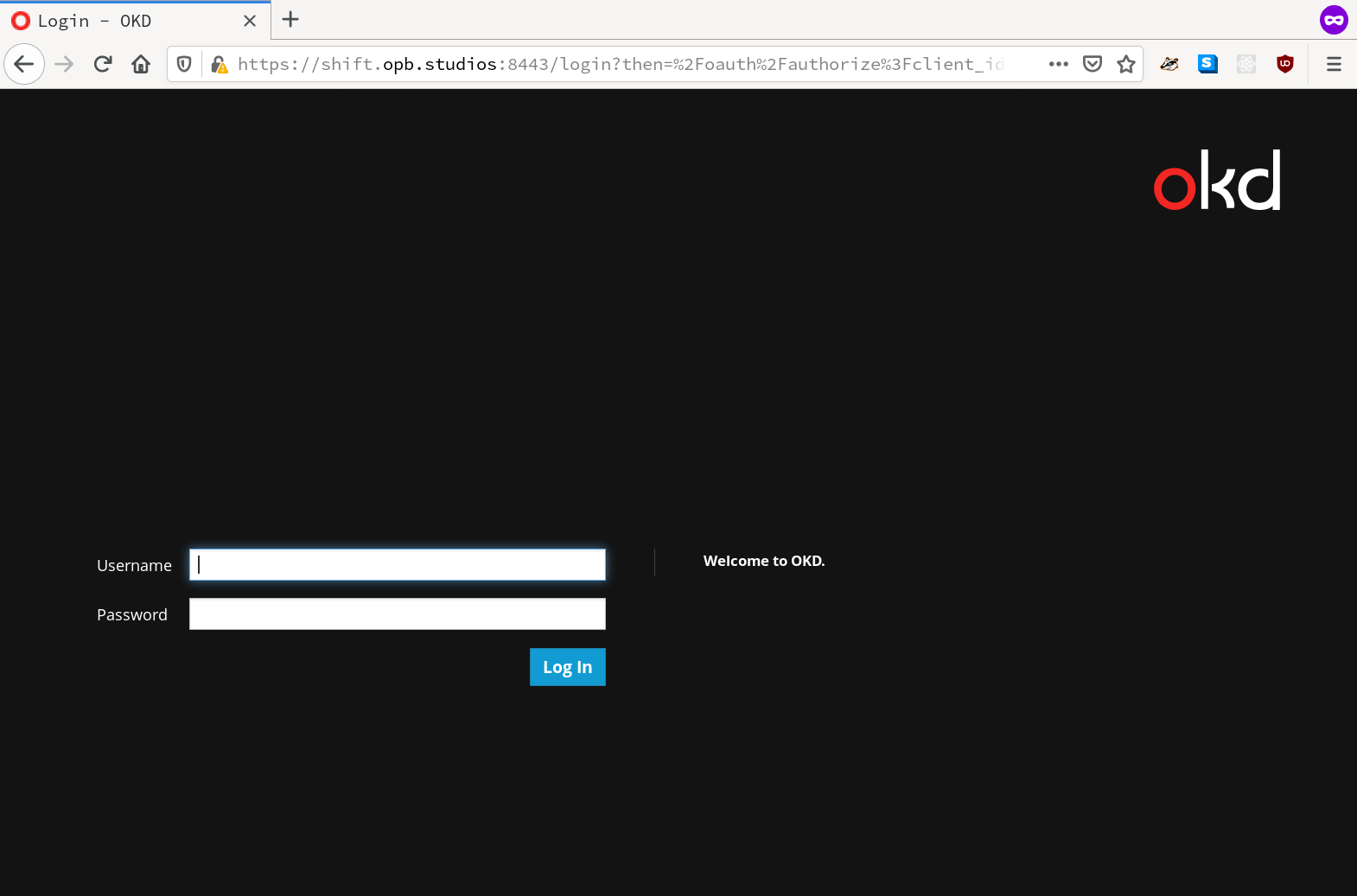This screenshot has height=896, width=1357.
Task: Close the Login - OKD tab
Action: click(250, 21)
